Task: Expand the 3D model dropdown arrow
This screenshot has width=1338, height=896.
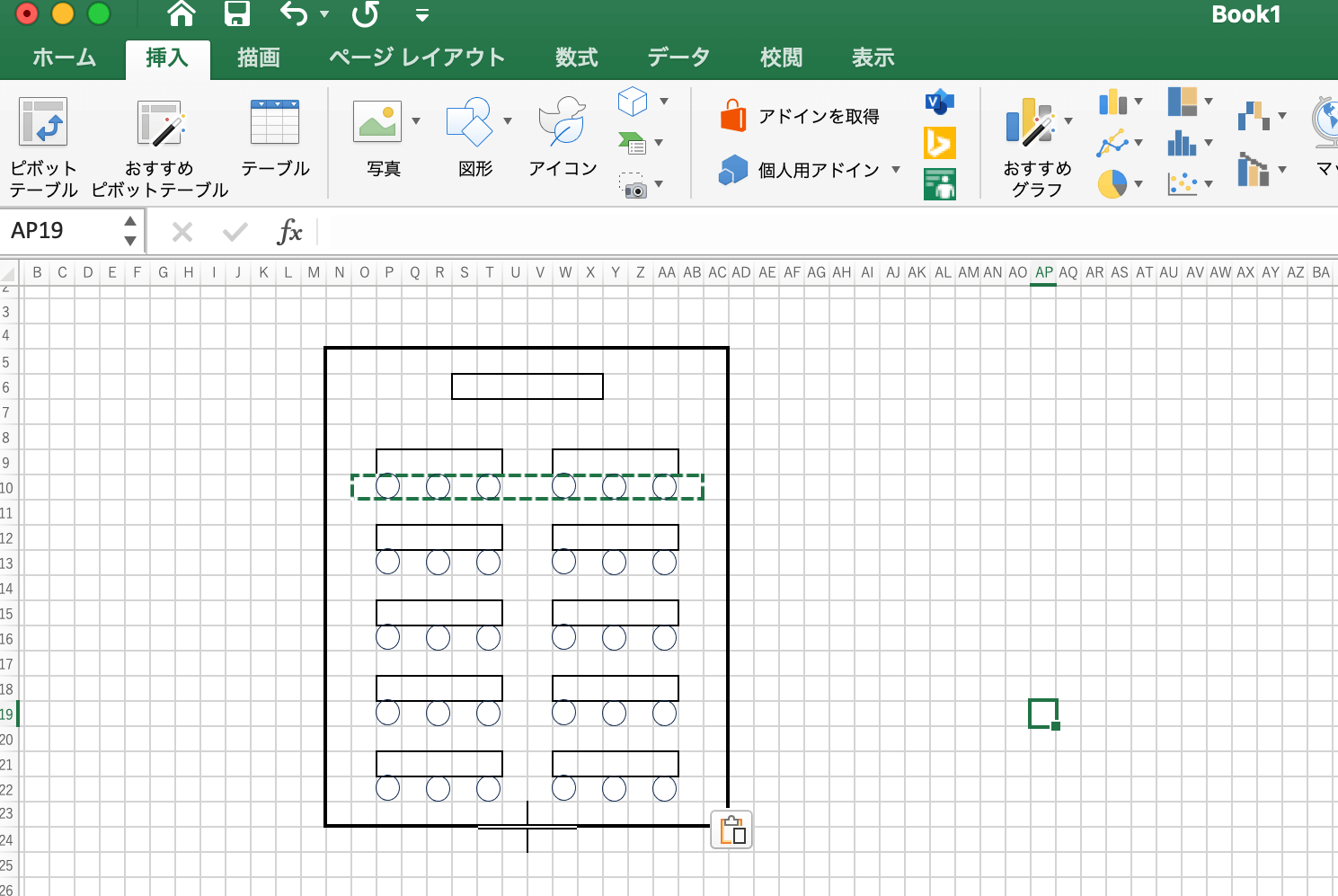Action: click(664, 102)
